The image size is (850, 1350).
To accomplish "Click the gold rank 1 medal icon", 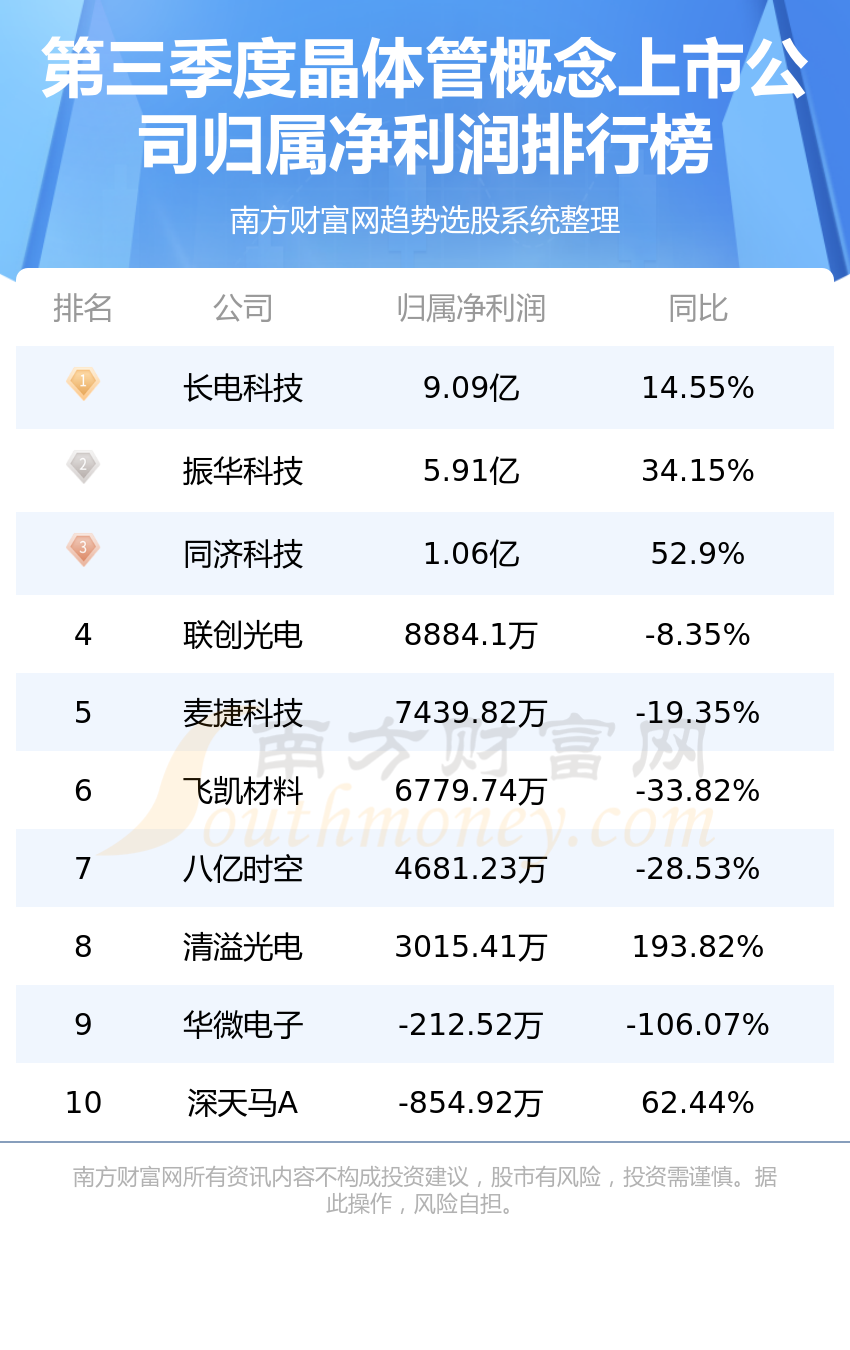I will pyautogui.click(x=83, y=384).
